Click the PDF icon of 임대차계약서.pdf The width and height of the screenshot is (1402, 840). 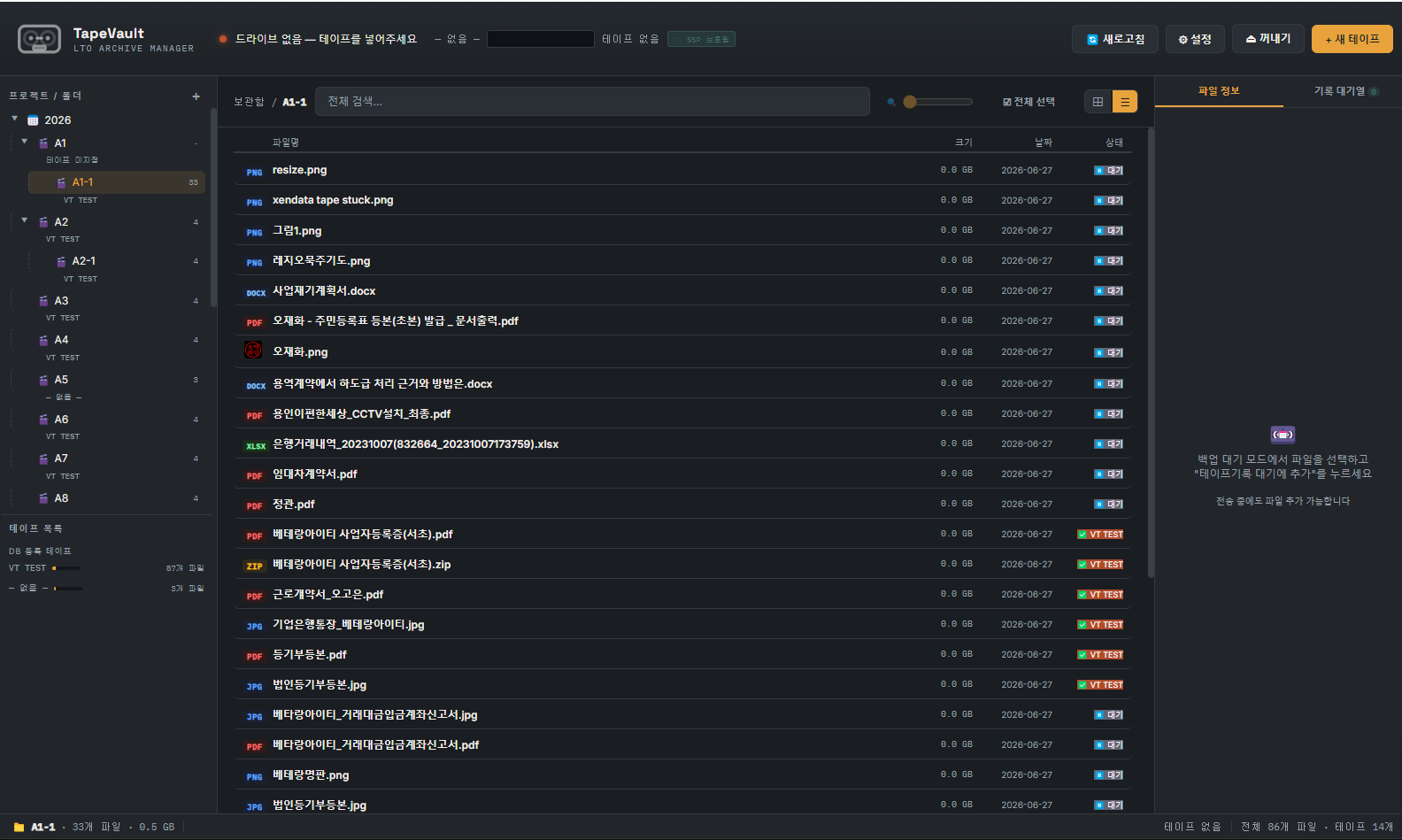pyautogui.click(x=255, y=475)
